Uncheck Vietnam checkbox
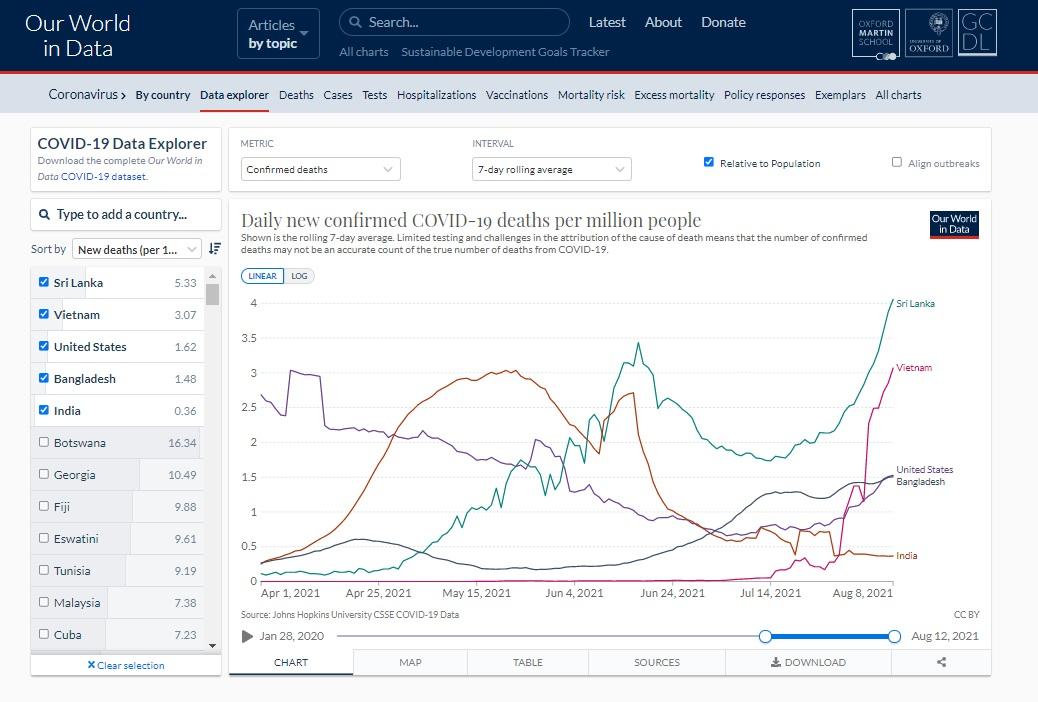This screenshot has height=702, width=1038. coord(44,314)
